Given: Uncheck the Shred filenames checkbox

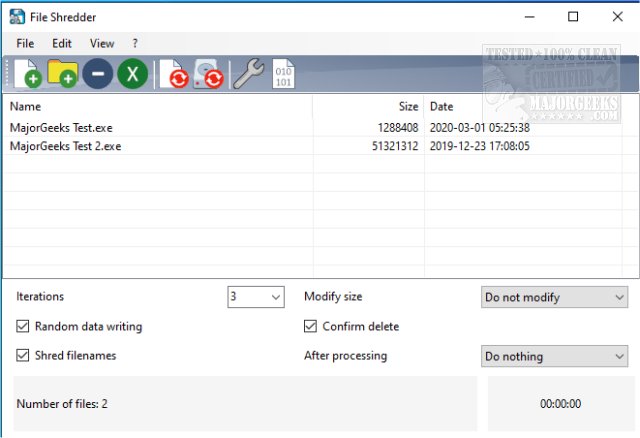Looking at the screenshot, I should click(23, 355).
